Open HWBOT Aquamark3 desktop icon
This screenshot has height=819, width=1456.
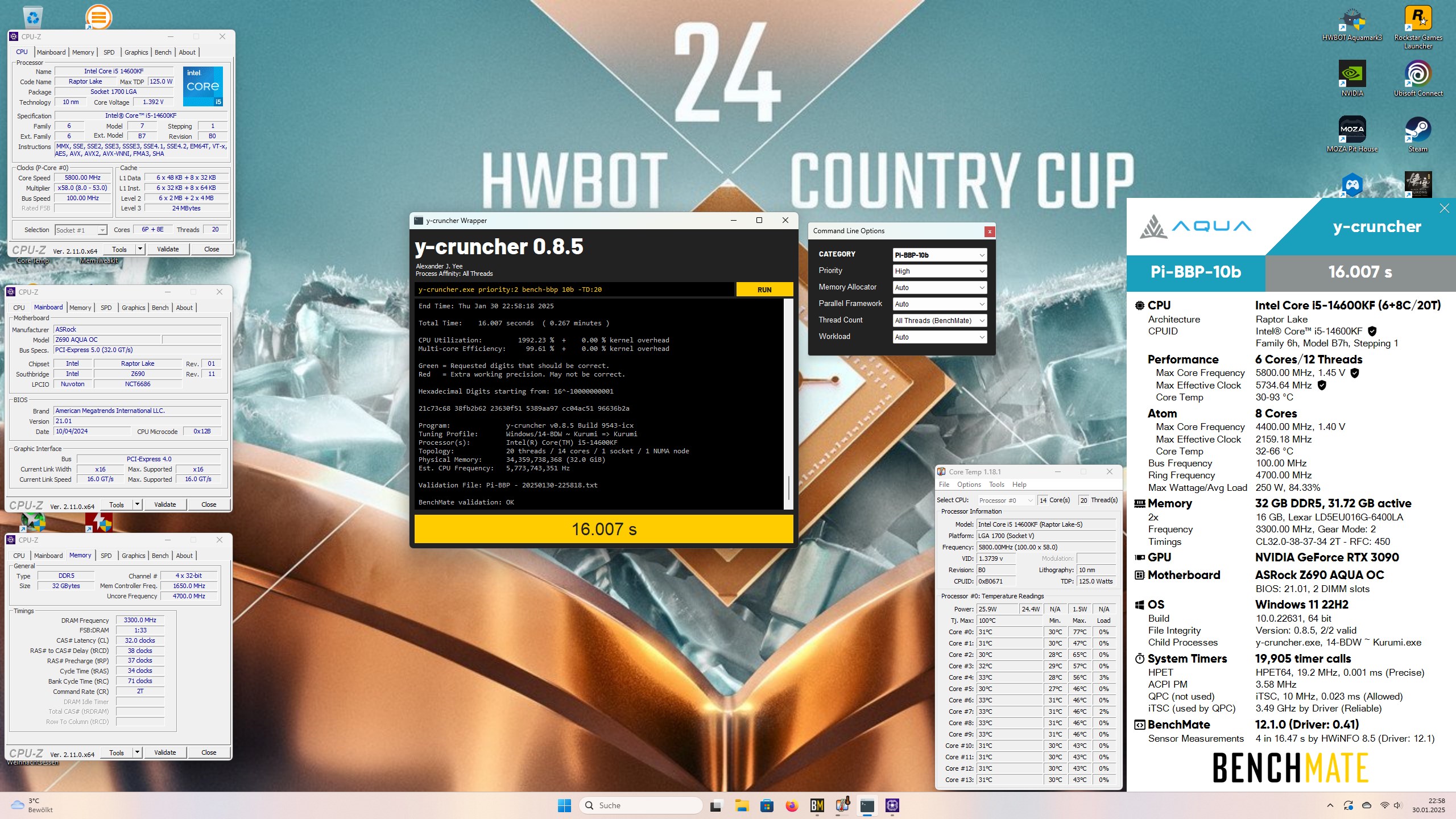pyautogui.click(x=1352, y=26)
